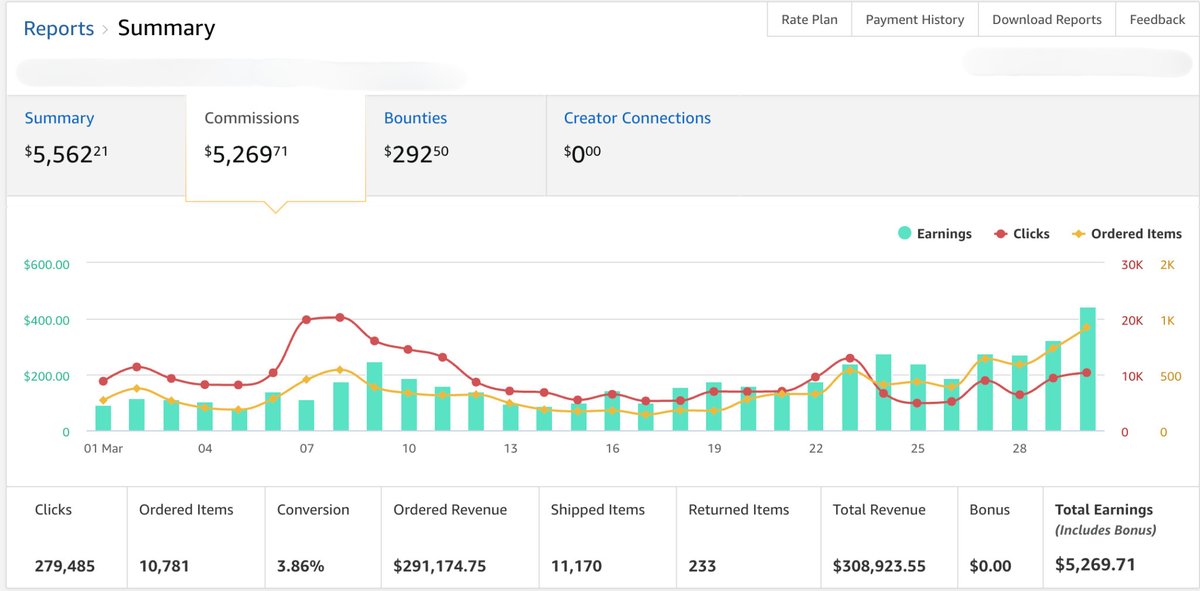The height and width of the screenshot is (591, 1200).
Task: Click the $600.00 earnings axis label
Action: click(47, 265)
